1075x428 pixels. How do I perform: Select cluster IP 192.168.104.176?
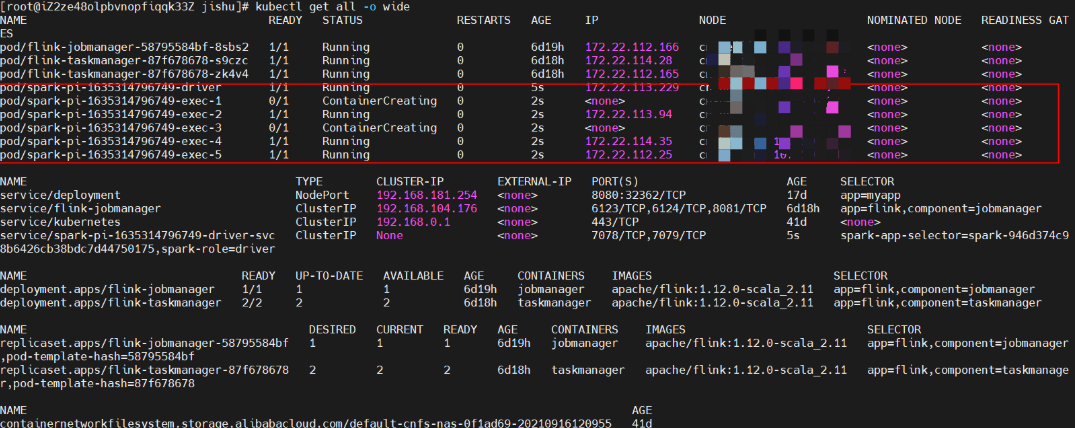(427, 209)
